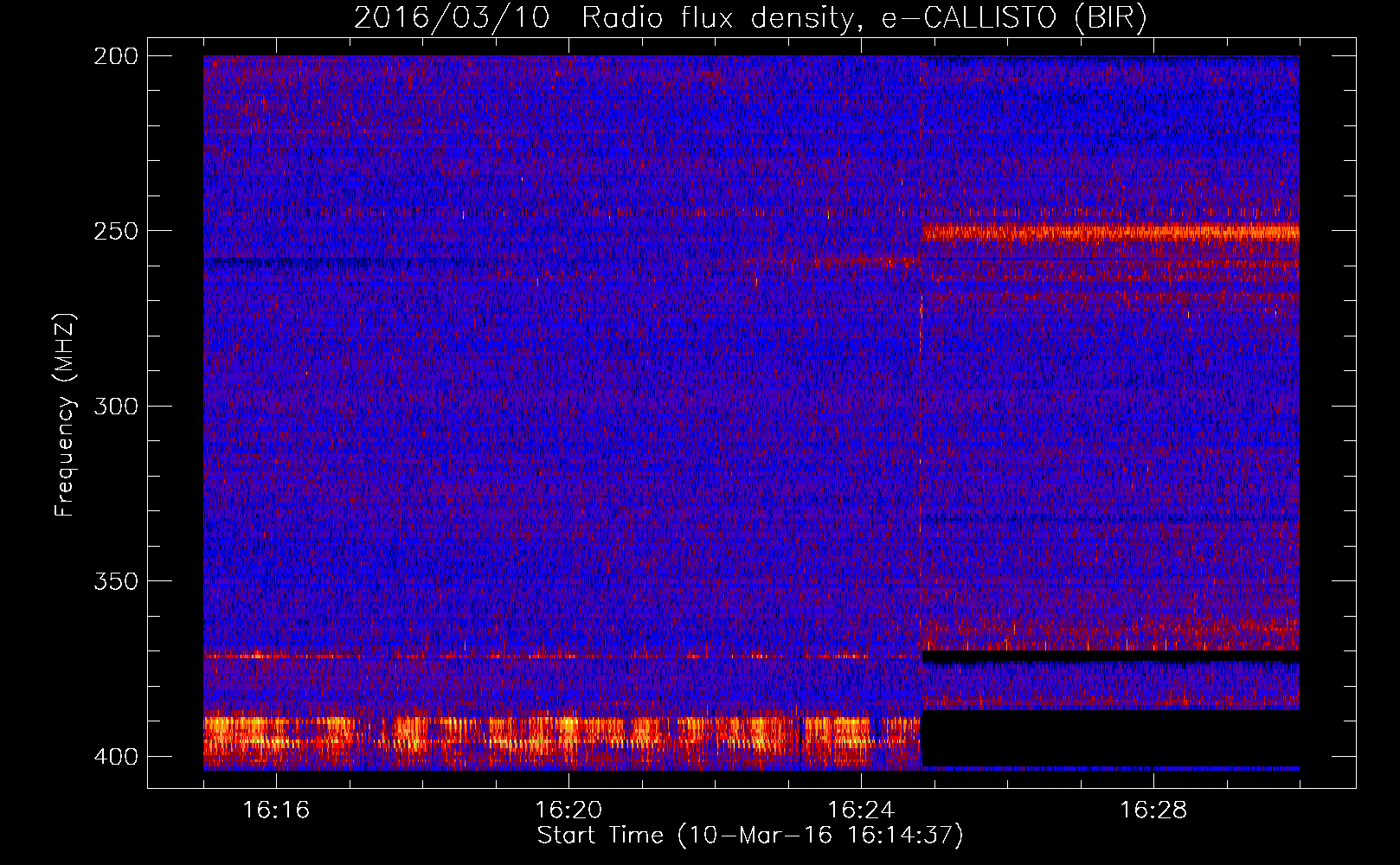Click the 400 frequency tick label
This screenshot has width=1400, height=865.
click(x=116, y=757)
